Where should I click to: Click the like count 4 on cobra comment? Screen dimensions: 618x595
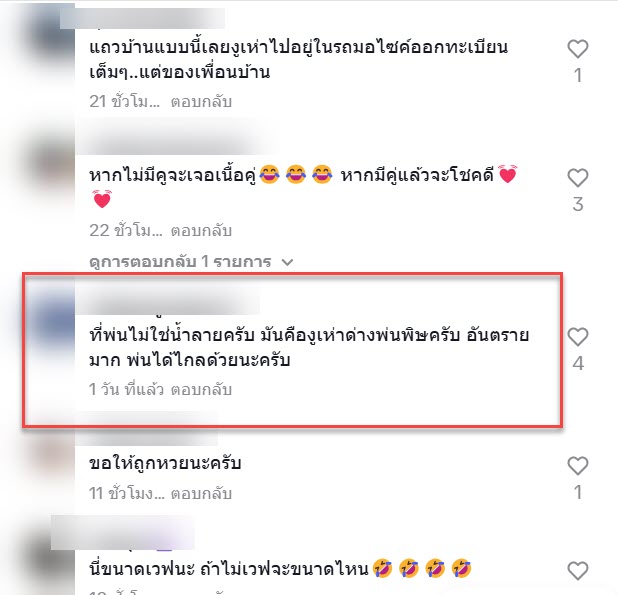click(578, 363)
